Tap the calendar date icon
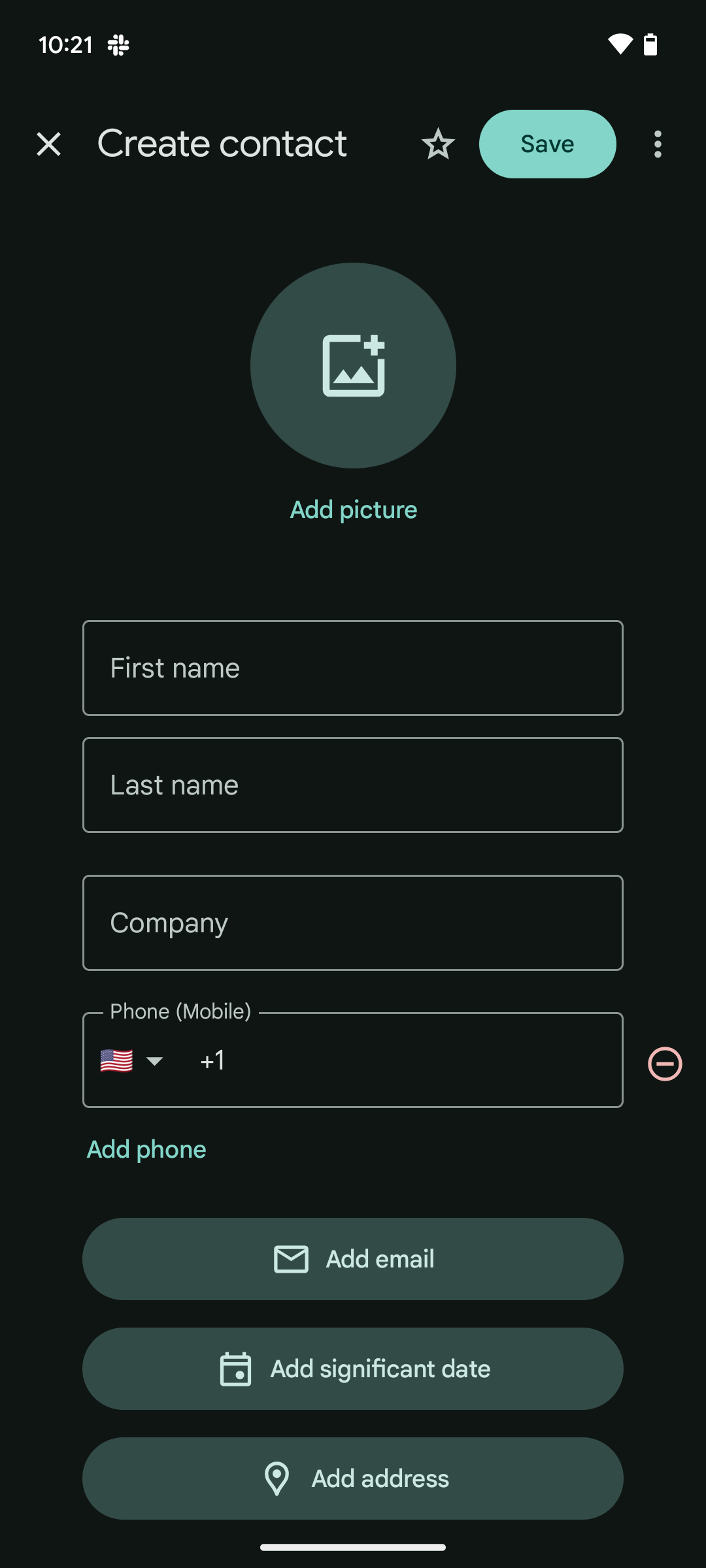Screen dimensions: 706x1568 (x=235, y=1369)
